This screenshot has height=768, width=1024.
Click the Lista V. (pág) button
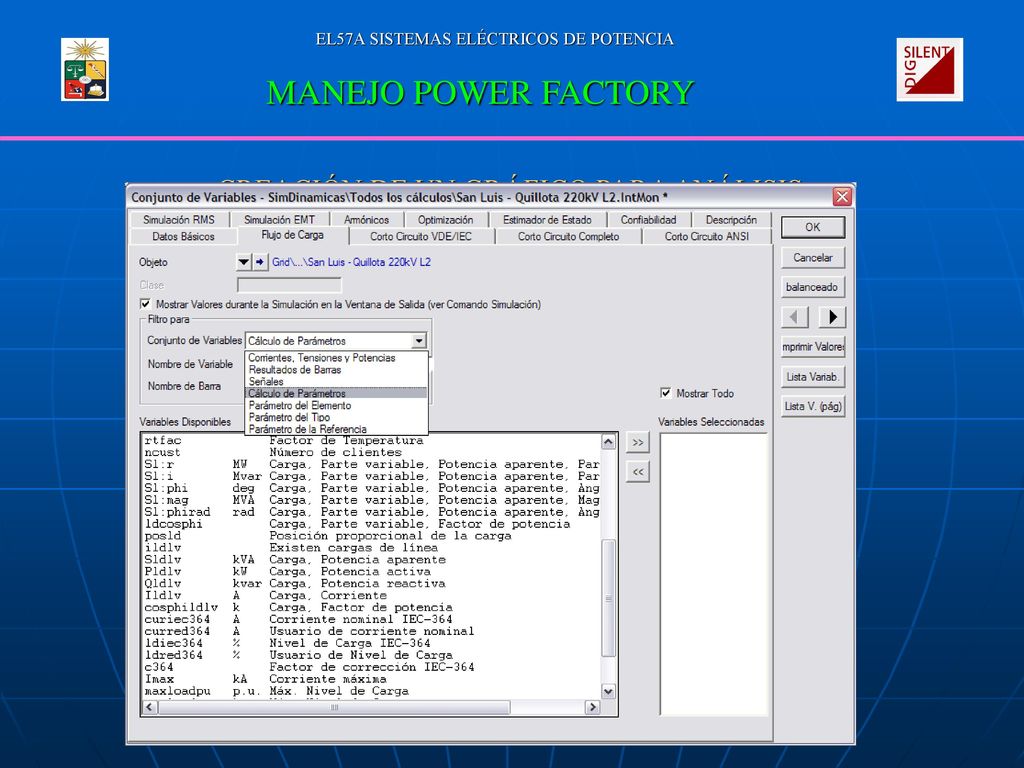click(x=812, y=406)
